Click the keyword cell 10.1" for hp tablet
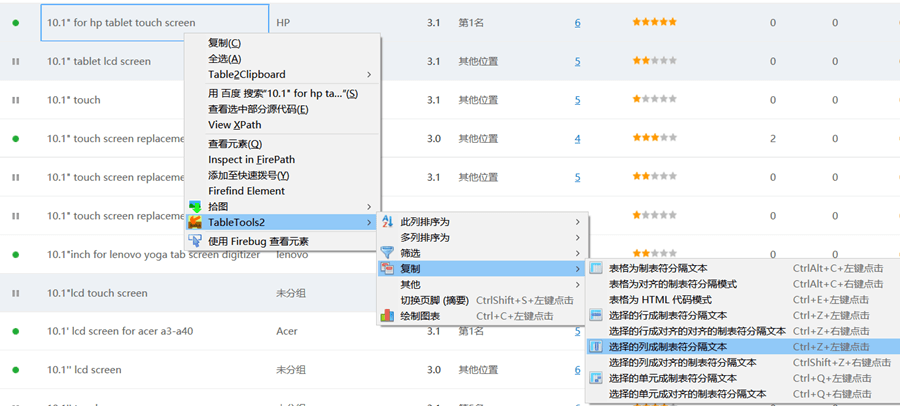This screenshot has width=900, height=406. click(122, 22)
